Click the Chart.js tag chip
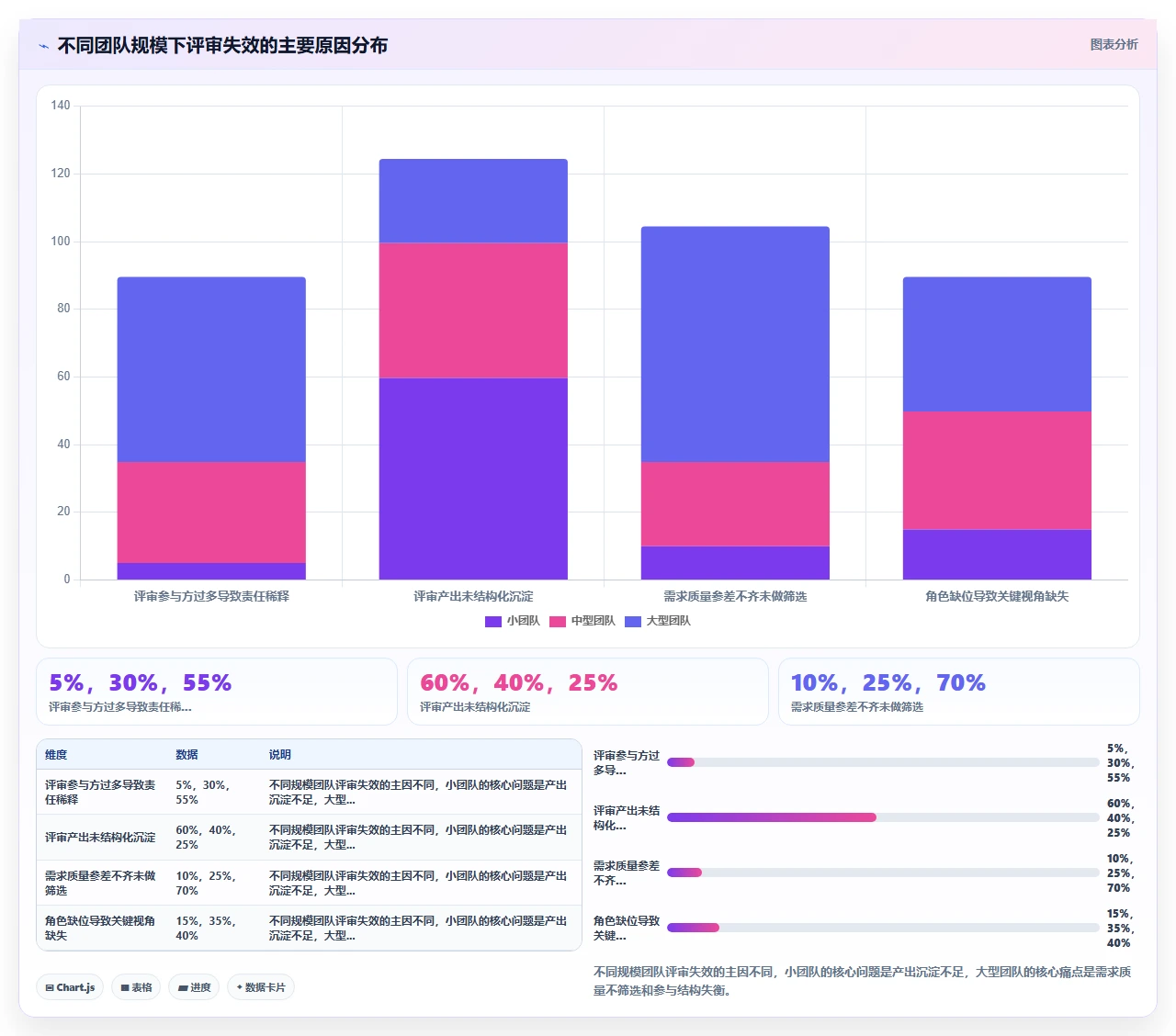Screen dimensions: 1176x1036 (x=71, y=987)
